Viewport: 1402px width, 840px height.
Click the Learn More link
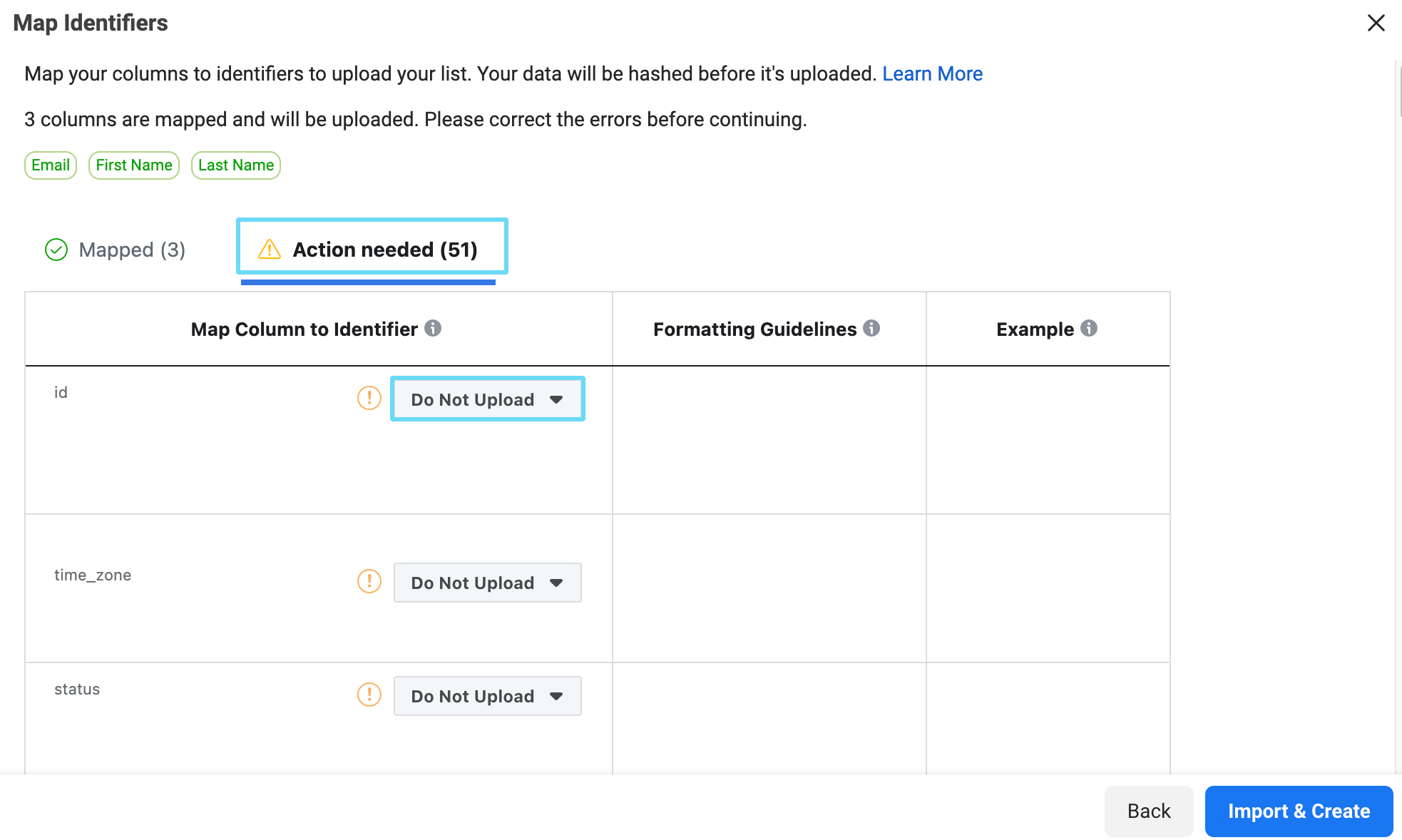pos(932,73)
